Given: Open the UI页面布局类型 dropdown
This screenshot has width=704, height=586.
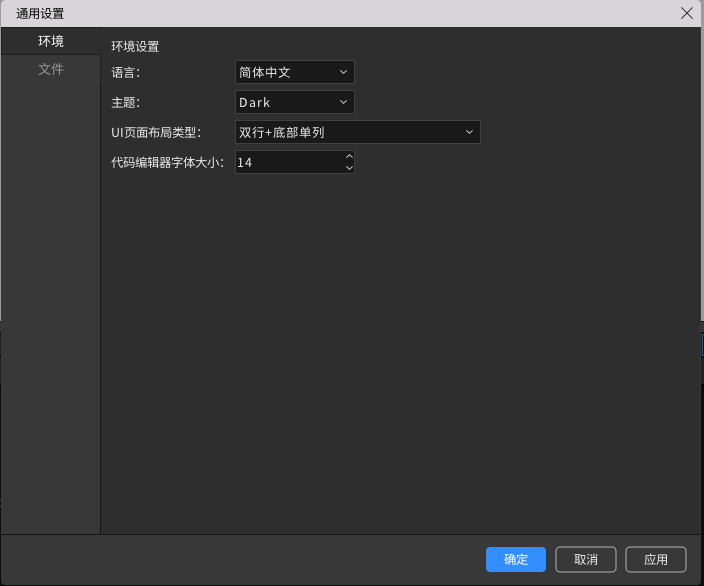Looking at the screenshot, I should pyautogui.click(x=357, y=132).
